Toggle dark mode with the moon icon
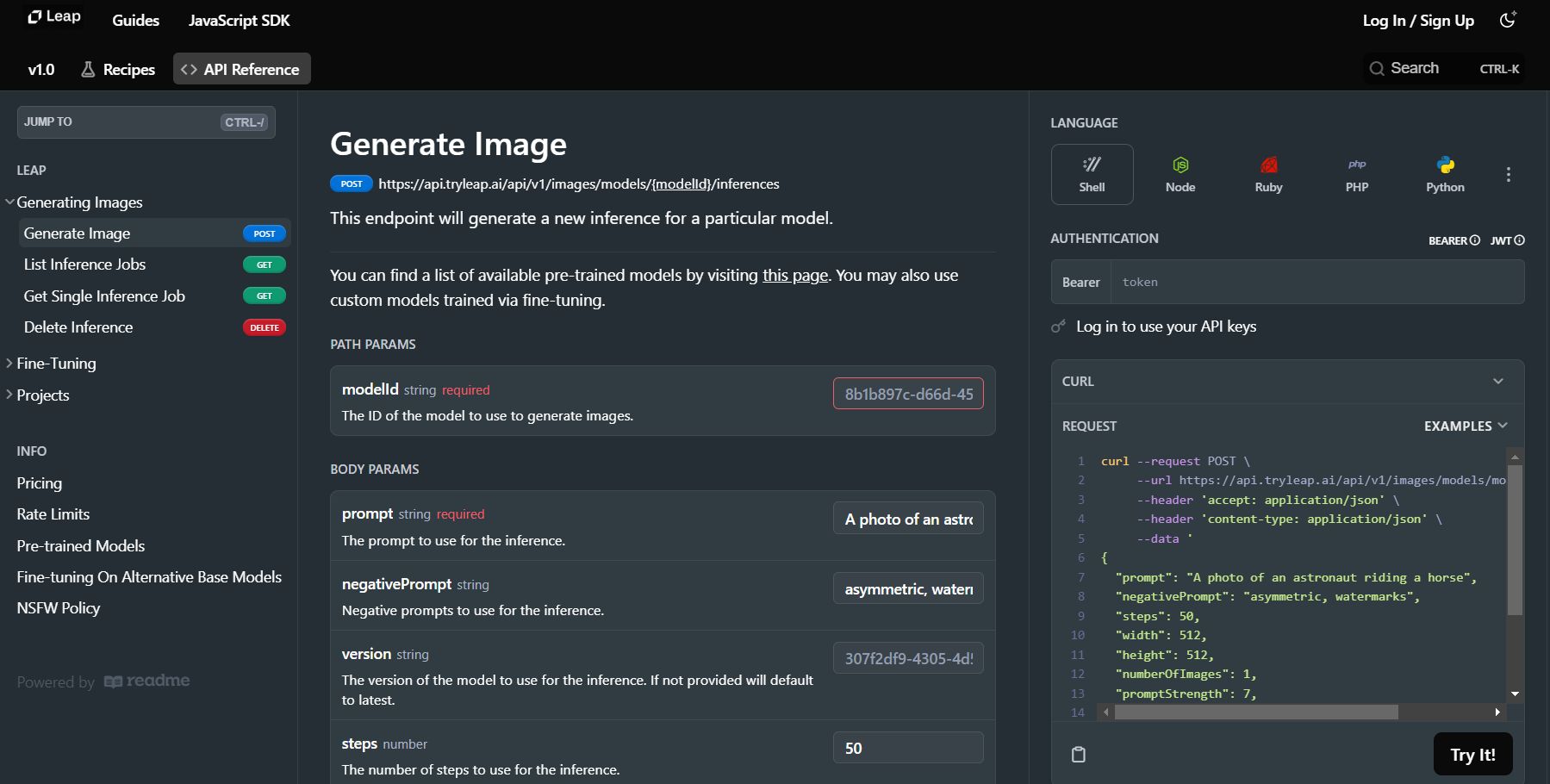1550x784 pixels. pos(1509,19)
